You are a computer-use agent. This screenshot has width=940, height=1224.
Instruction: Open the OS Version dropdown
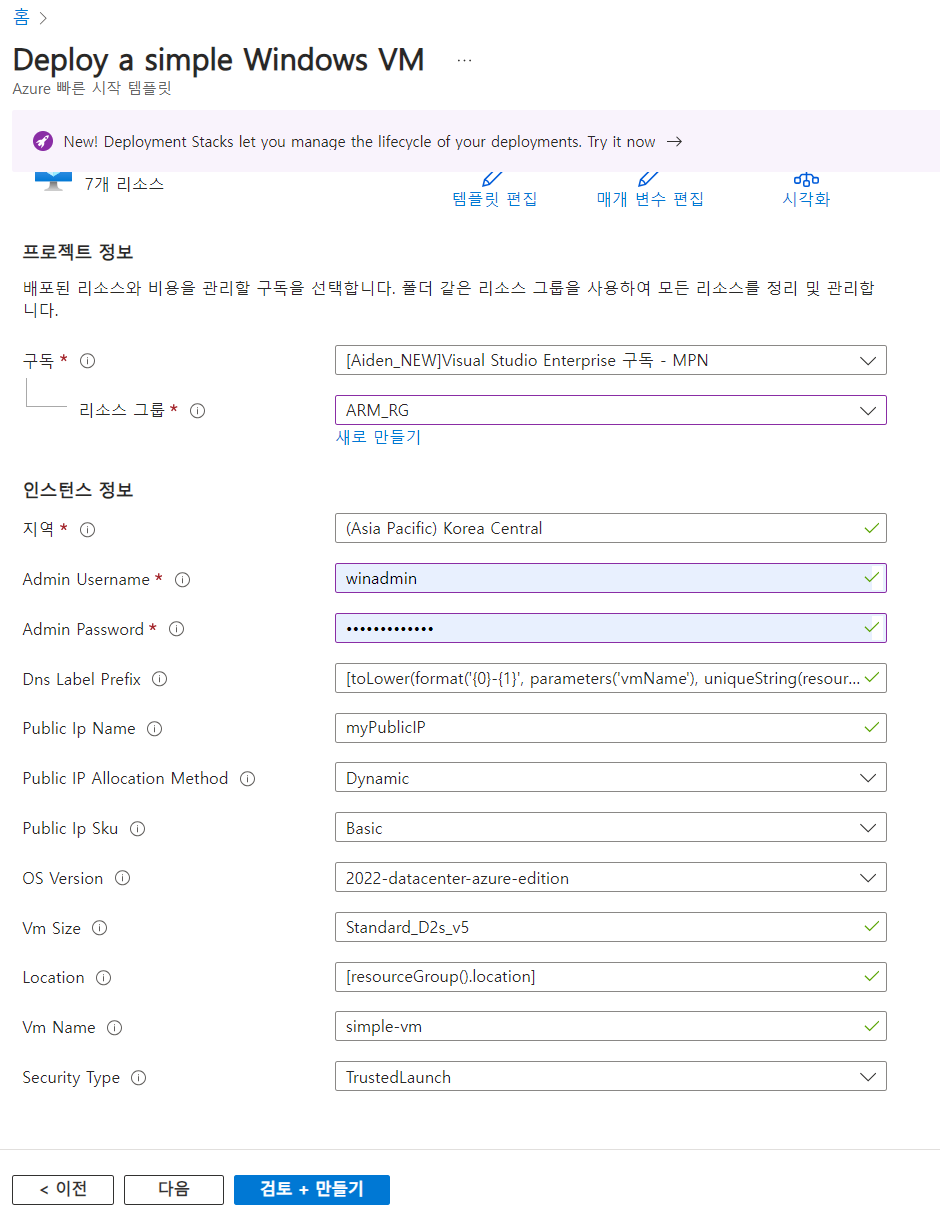point(611,878)
